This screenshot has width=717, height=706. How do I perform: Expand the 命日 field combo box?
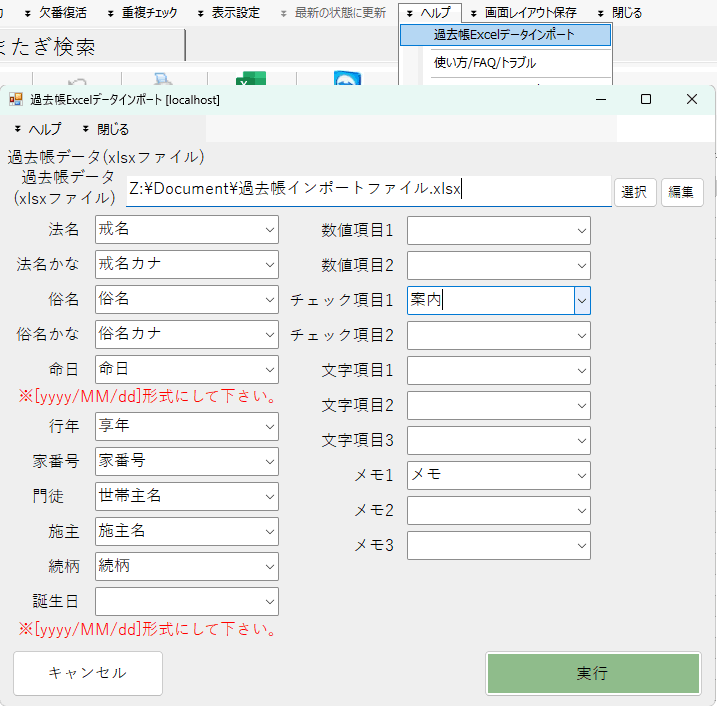269,369
